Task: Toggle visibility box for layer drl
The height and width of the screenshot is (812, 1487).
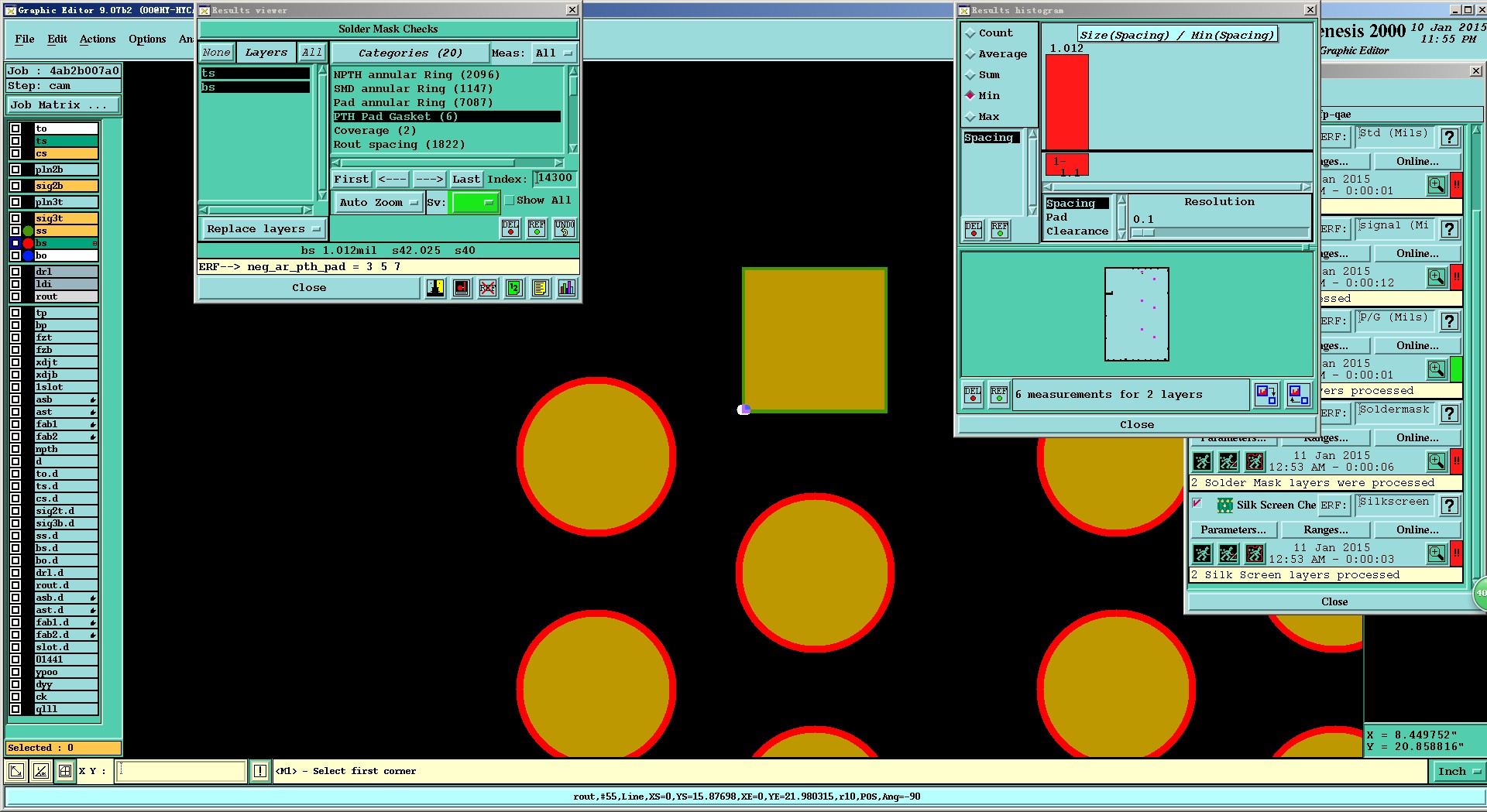Action: pyautogui.click(x=15, y=272)
